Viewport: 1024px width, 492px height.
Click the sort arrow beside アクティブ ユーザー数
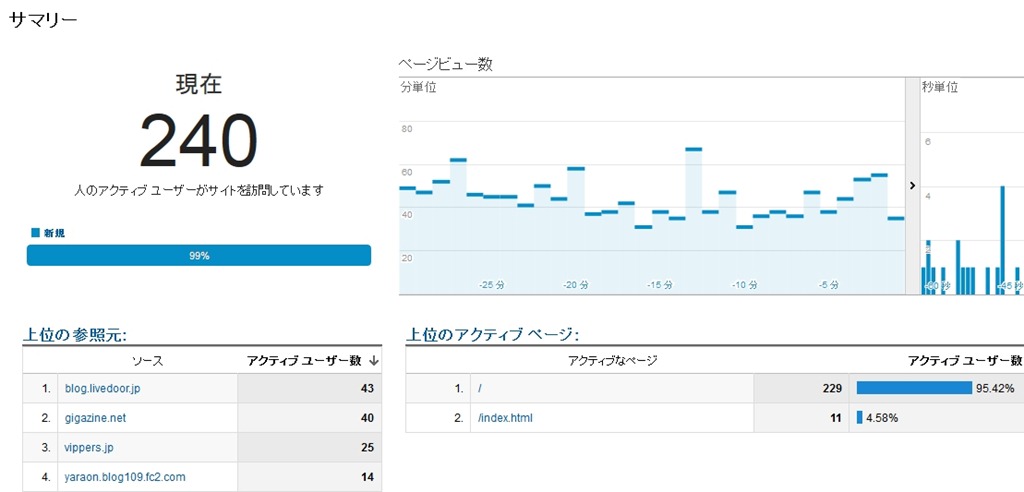pos(373,360)
